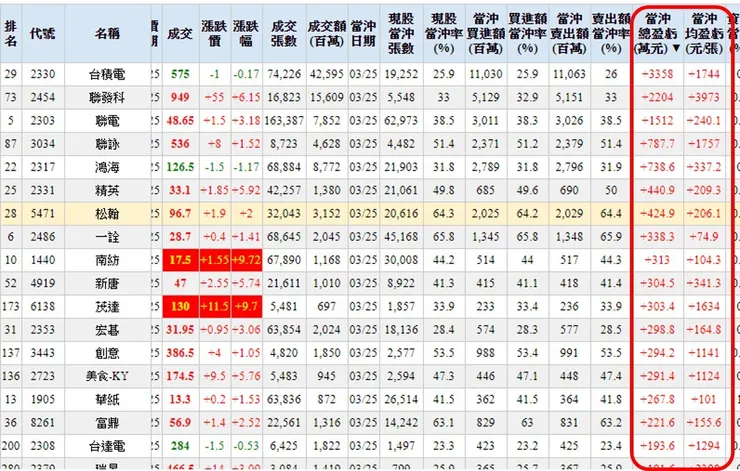Click the 成交張數 column header
Screen dimensions: 740x471
[284, 34]
